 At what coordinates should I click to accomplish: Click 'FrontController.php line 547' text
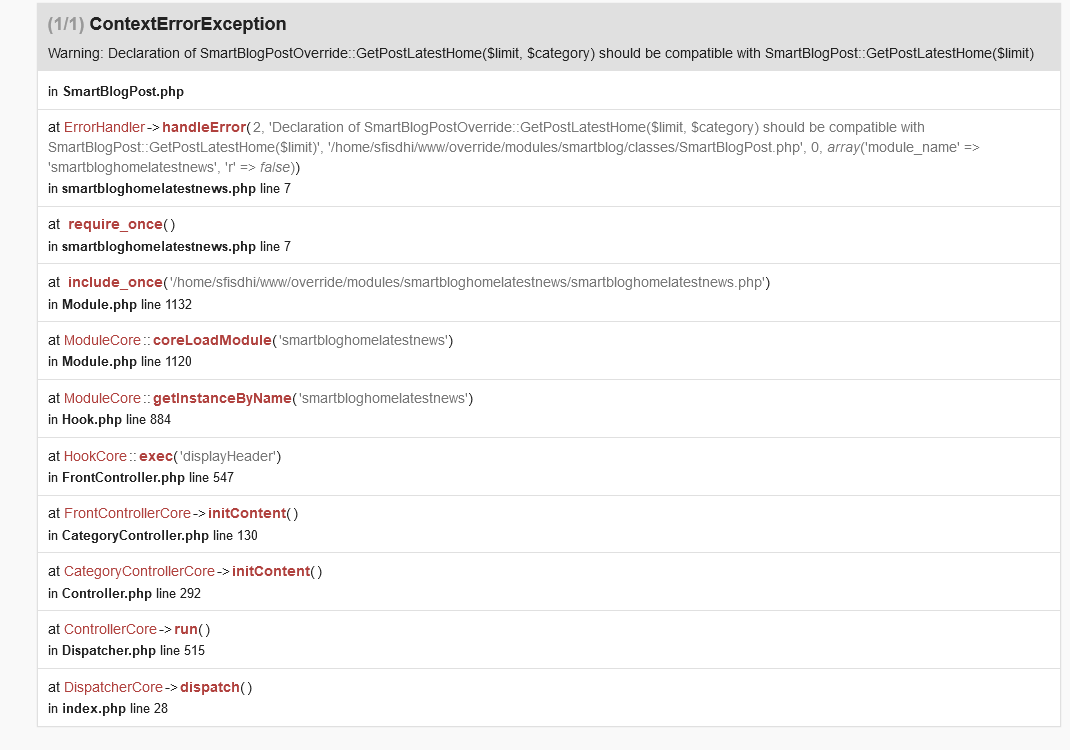(x=148, y=478)
